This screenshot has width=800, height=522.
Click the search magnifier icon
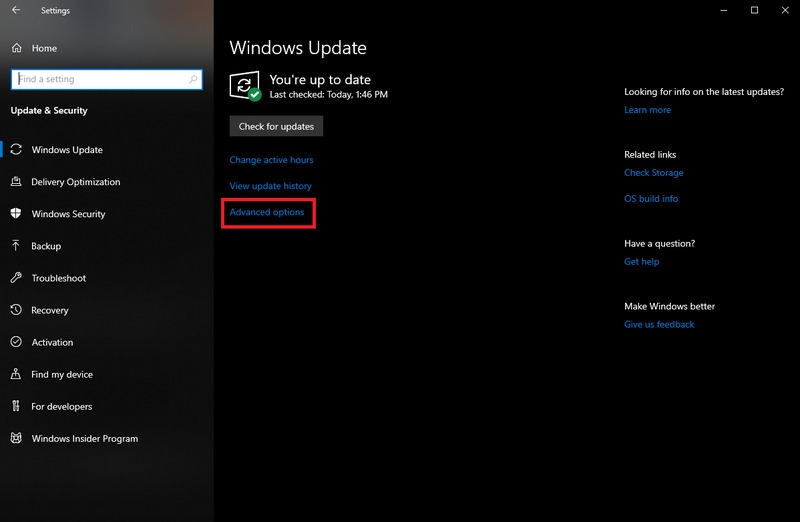click(x=194, y=79)
